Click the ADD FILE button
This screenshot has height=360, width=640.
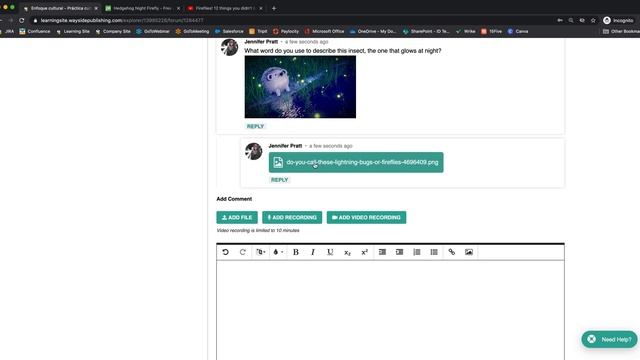(x=237, y=218)
